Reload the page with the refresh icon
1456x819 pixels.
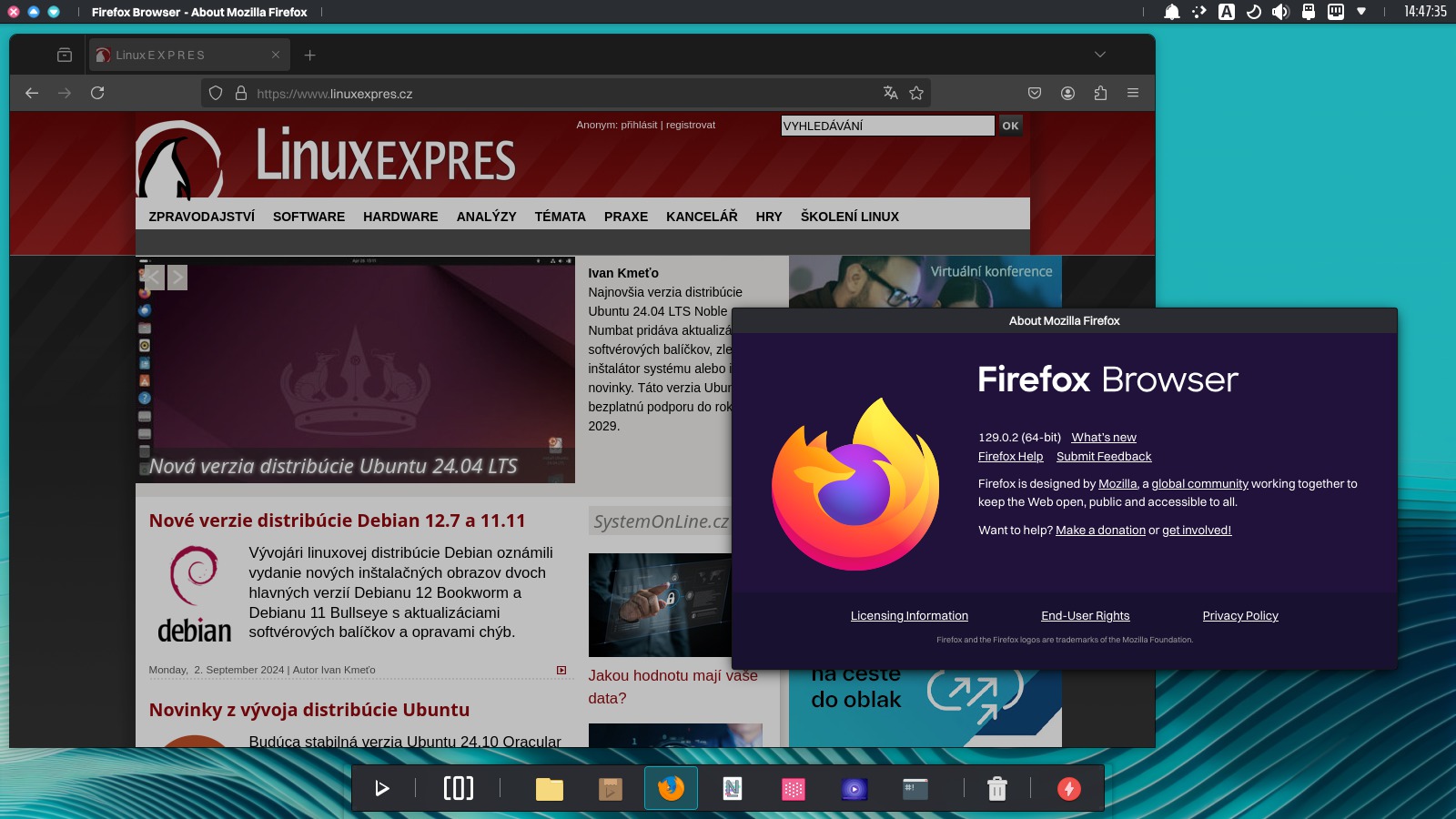point(97,93)
